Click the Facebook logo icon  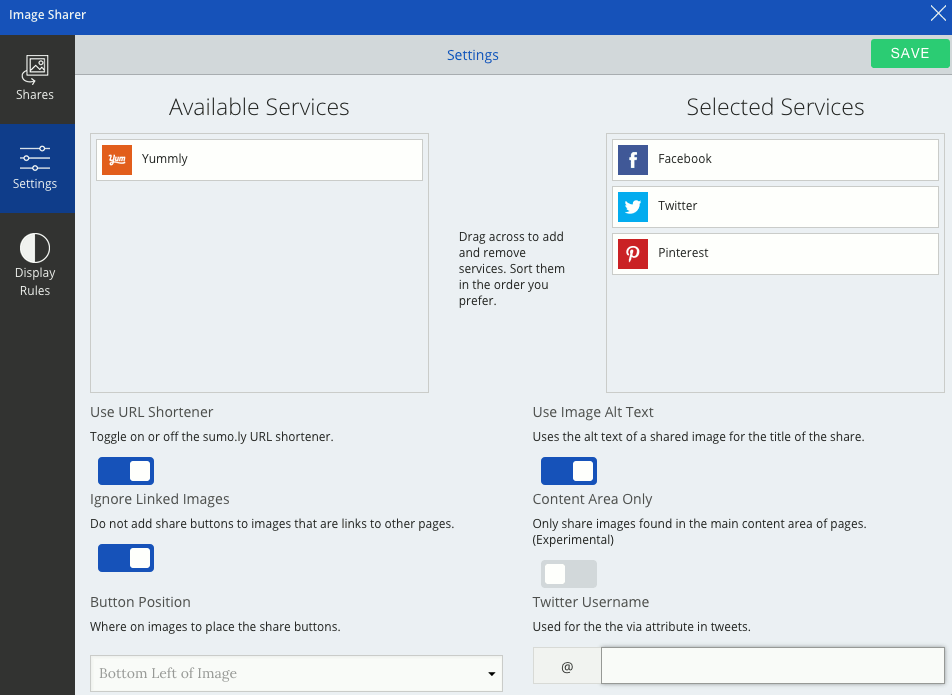pyautogui.click(x=633, y=160)
